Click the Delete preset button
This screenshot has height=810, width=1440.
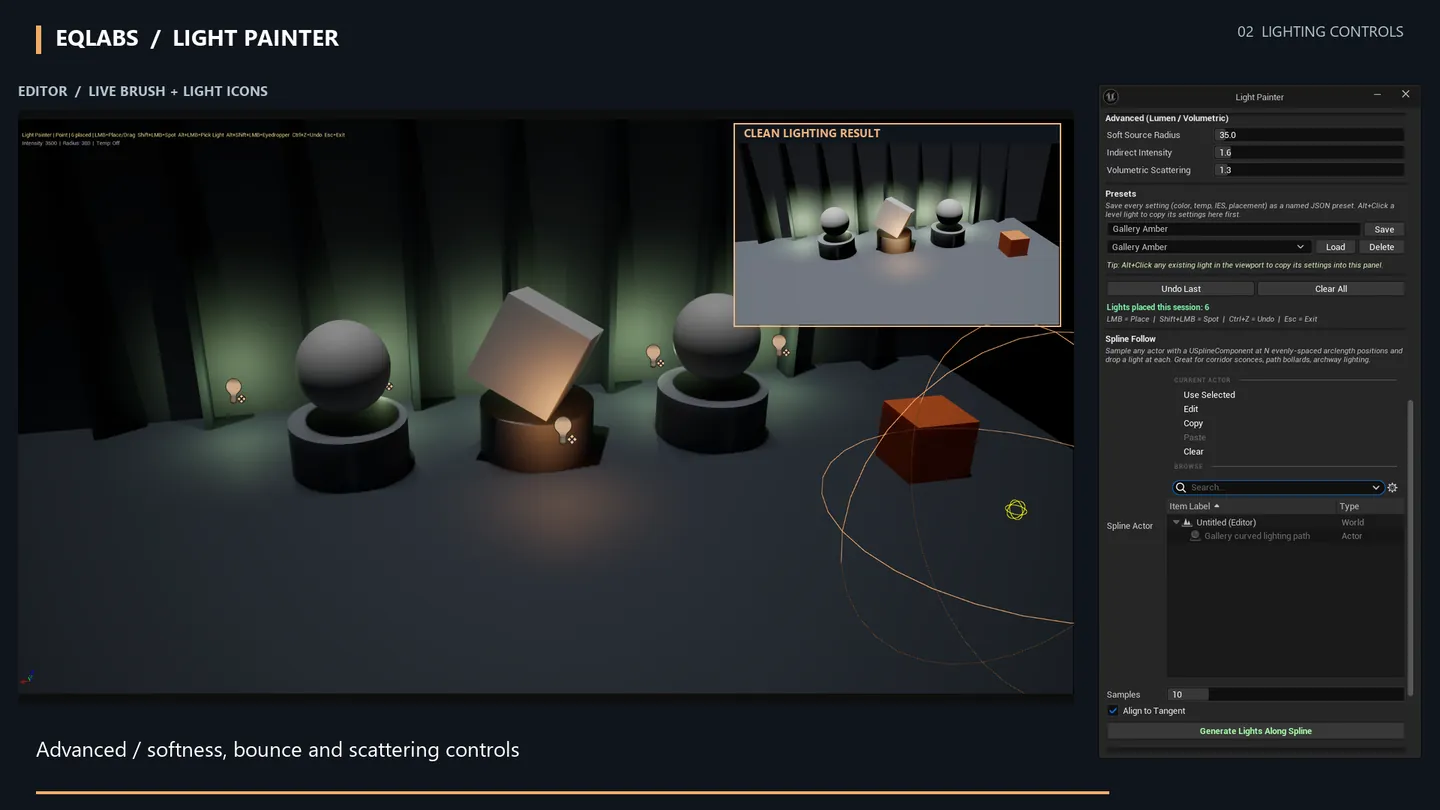(1381, 247)
